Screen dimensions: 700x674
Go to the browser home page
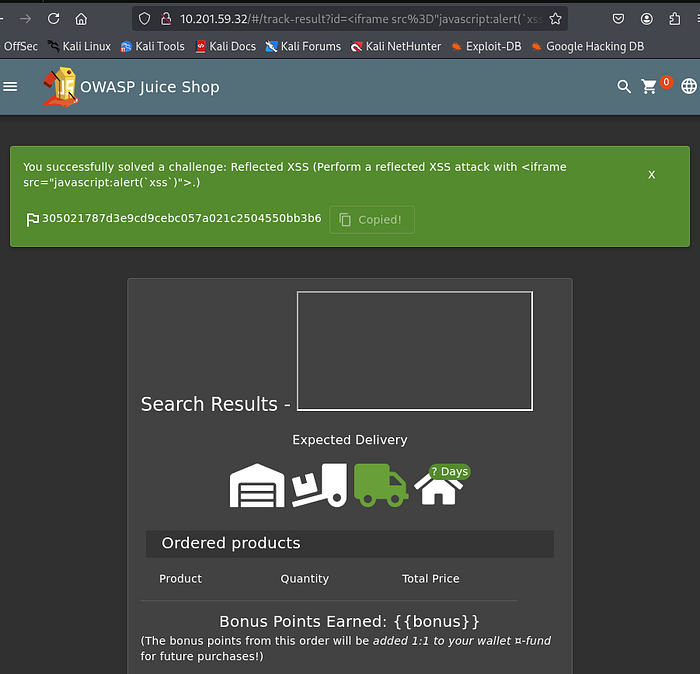(81, 19)
